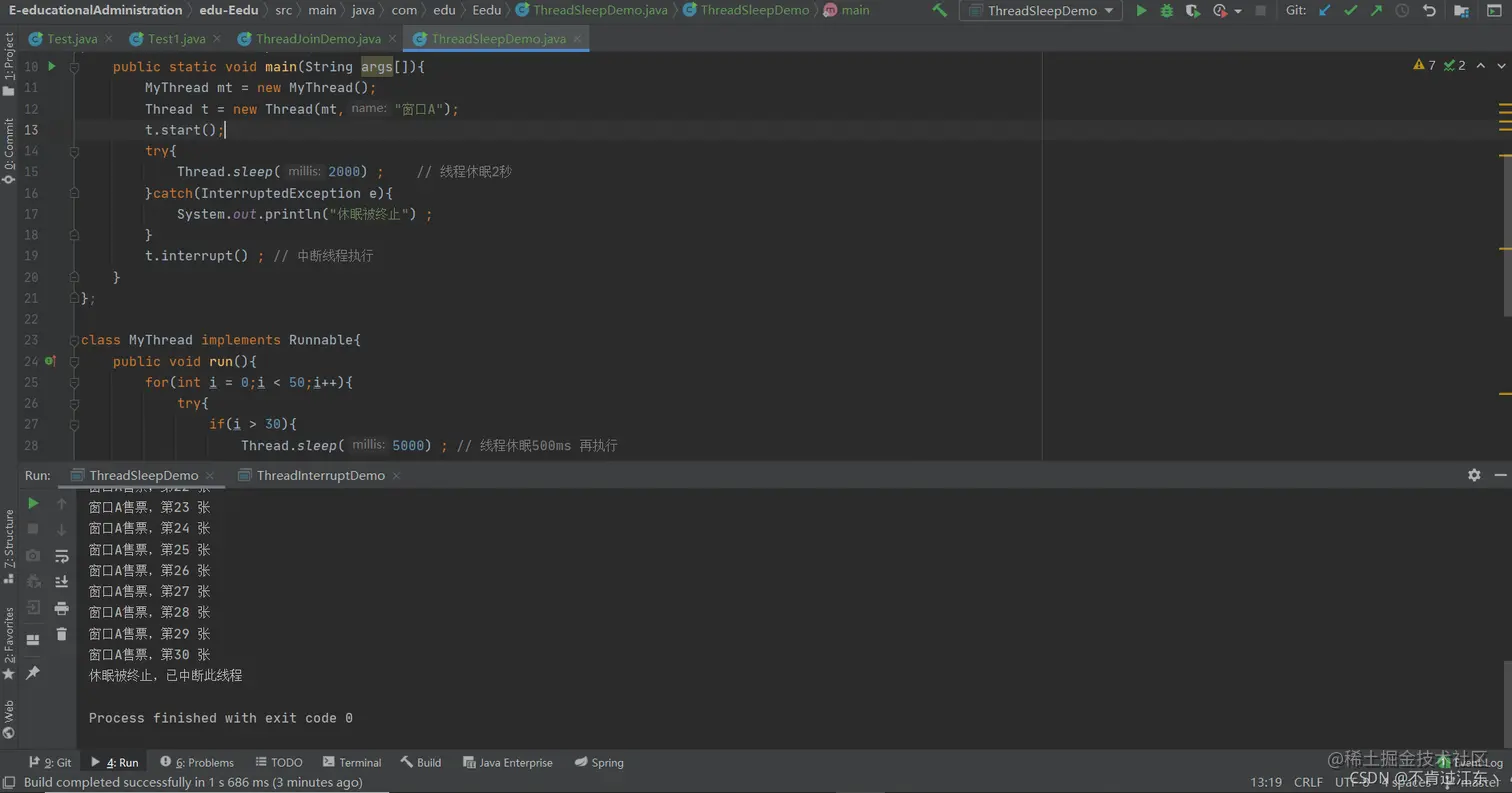
Task: Click the stop button in Run panel
Action: [33, 529]
